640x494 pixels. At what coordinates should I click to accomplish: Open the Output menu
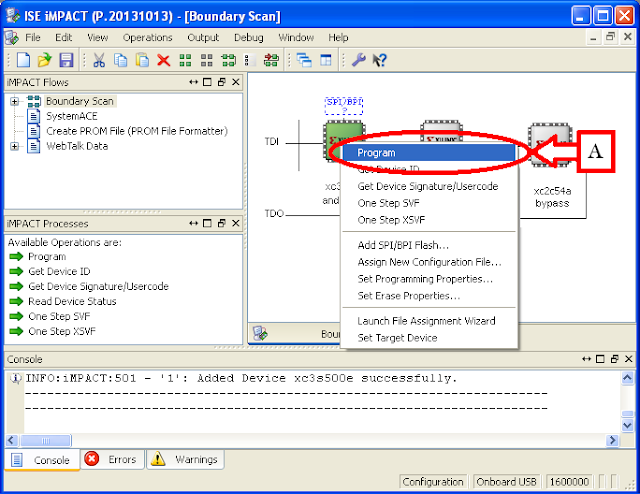203,38
